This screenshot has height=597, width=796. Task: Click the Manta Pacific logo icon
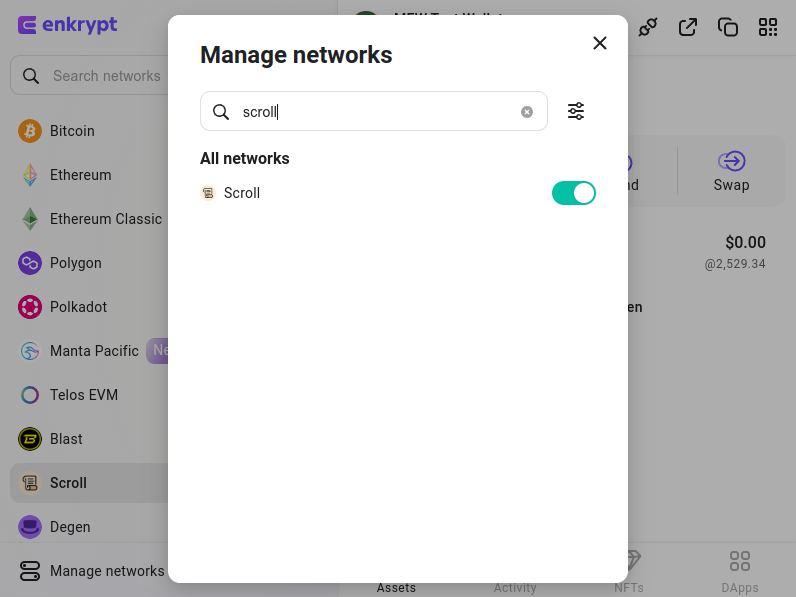[x=30, y=351]
